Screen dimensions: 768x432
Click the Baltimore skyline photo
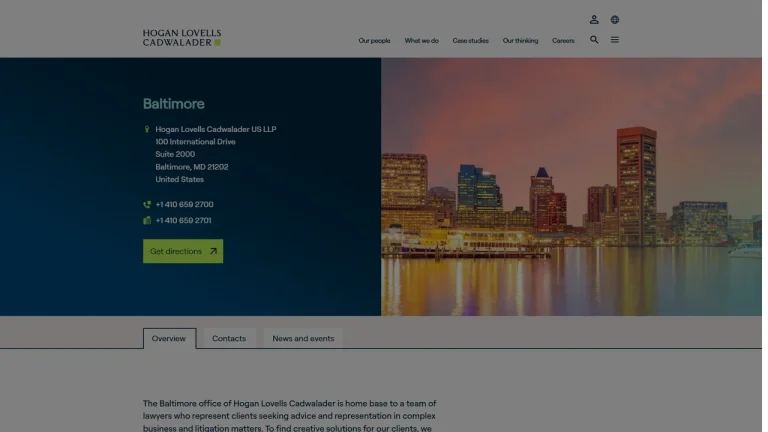[x=571, y=187]
